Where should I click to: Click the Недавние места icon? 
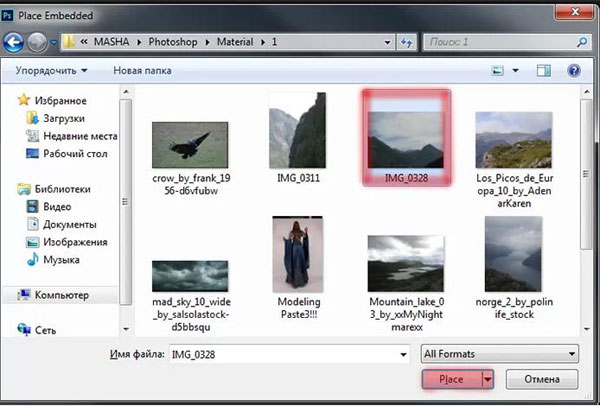coord(32,135)
